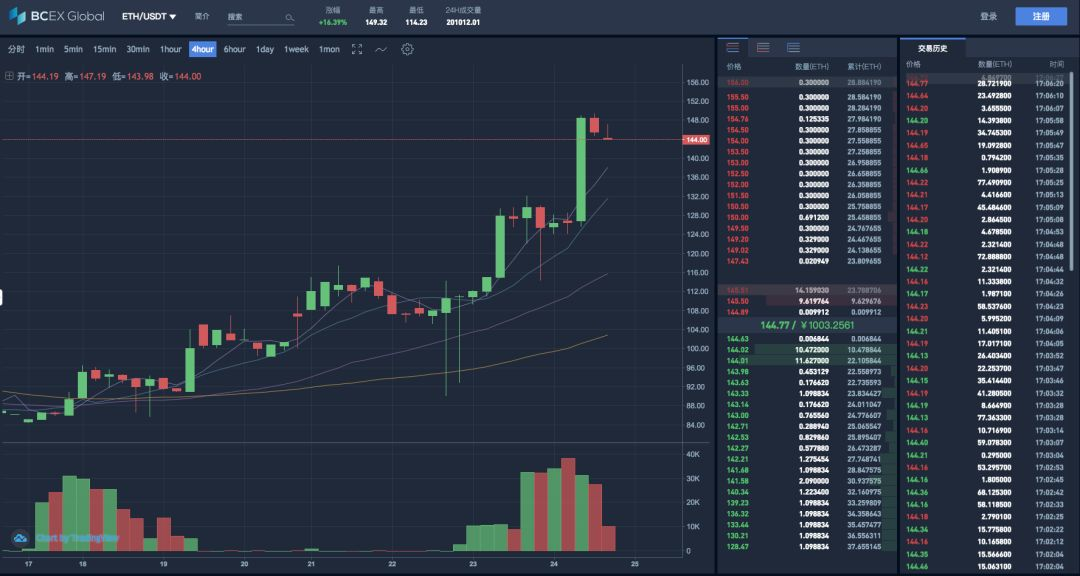Select the 139.23 buy order row
Image resolution: width=1080 pixels, height=576 pixels.
[807, 503]
